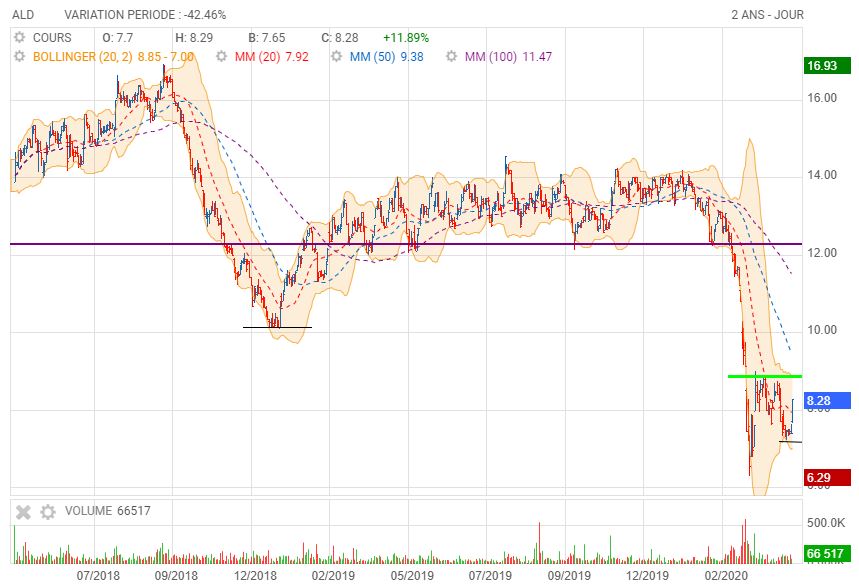
Task: Select the purple horizontal line near 12.00
Action: coord(406,244)
